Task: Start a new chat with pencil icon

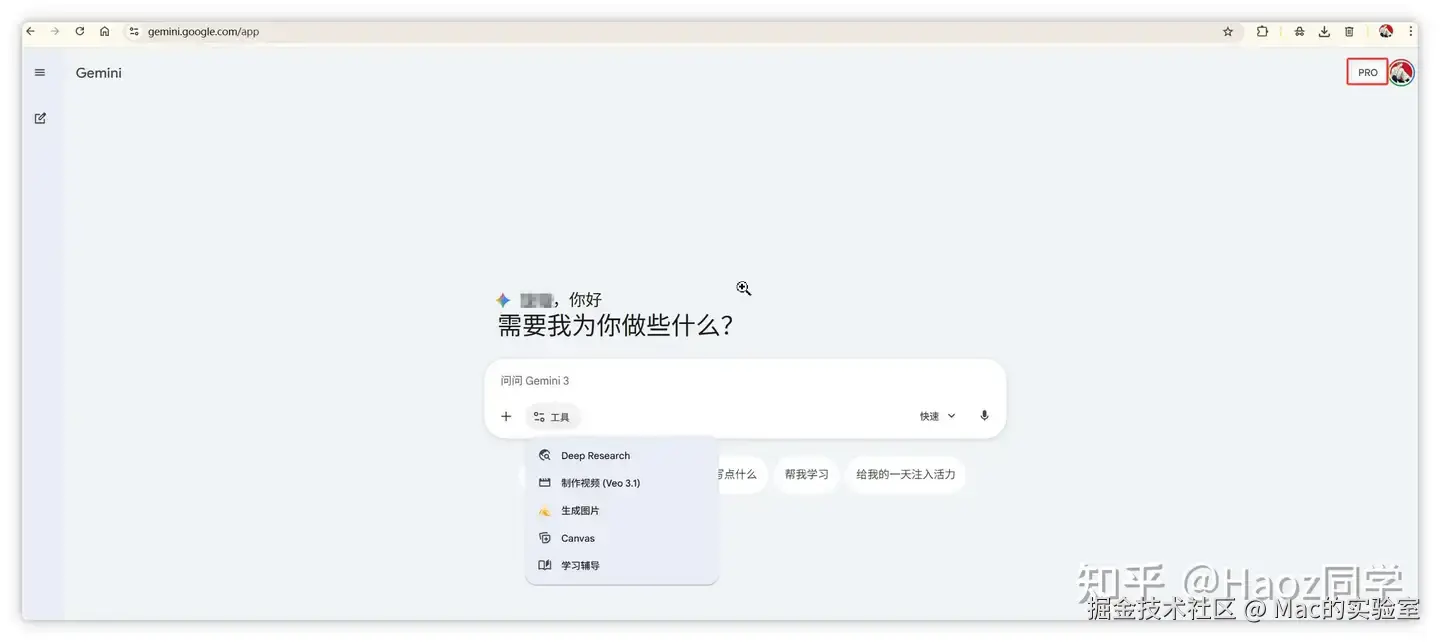Action: 40,118
